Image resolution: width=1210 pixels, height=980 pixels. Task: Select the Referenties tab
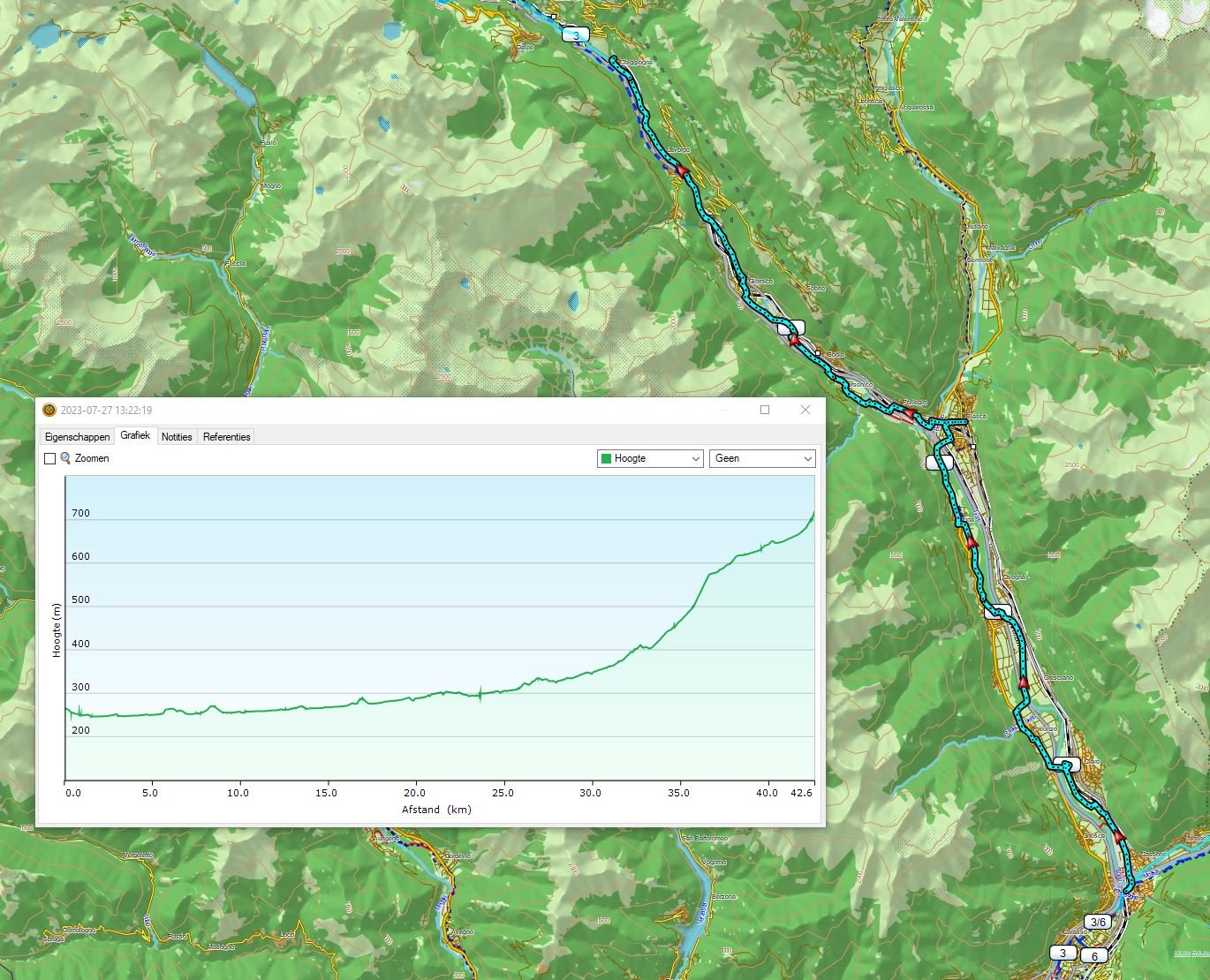(x=226, y=437)
